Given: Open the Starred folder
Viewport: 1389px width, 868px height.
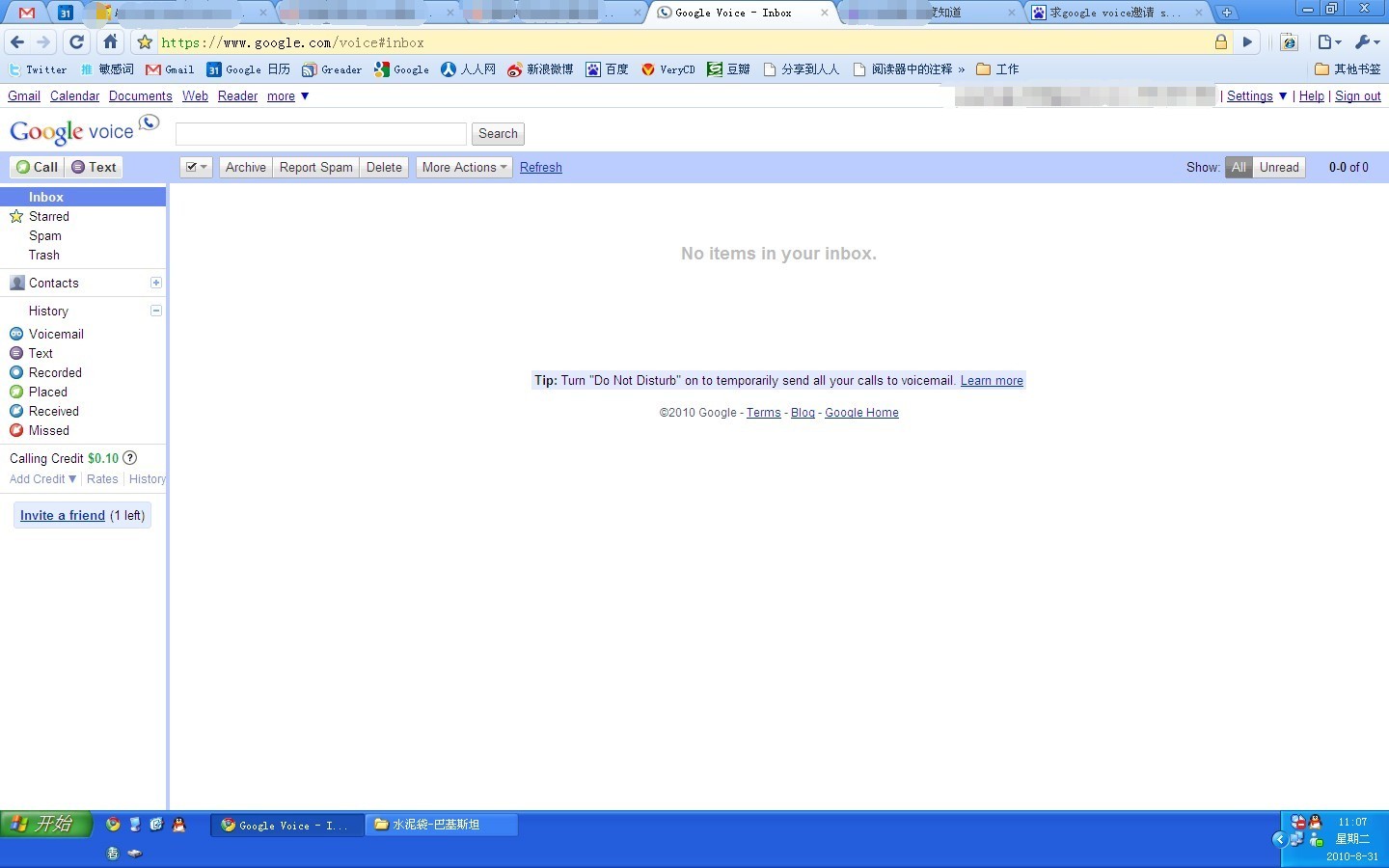Looking at the screenshot, I should pos(48,216).
